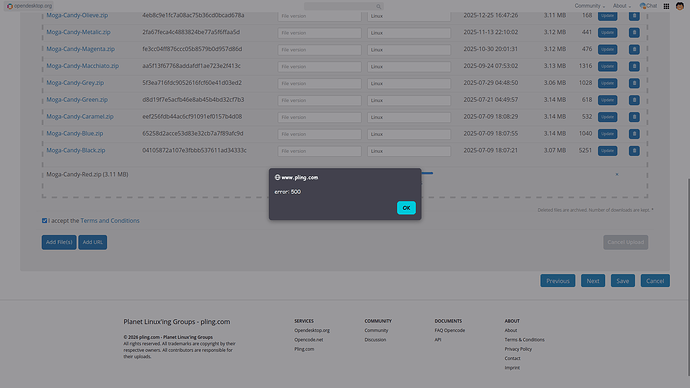Open the Moga-Candy-Olieve.zip file link
The height and width of the screenshot is (388, 690).
77,15
